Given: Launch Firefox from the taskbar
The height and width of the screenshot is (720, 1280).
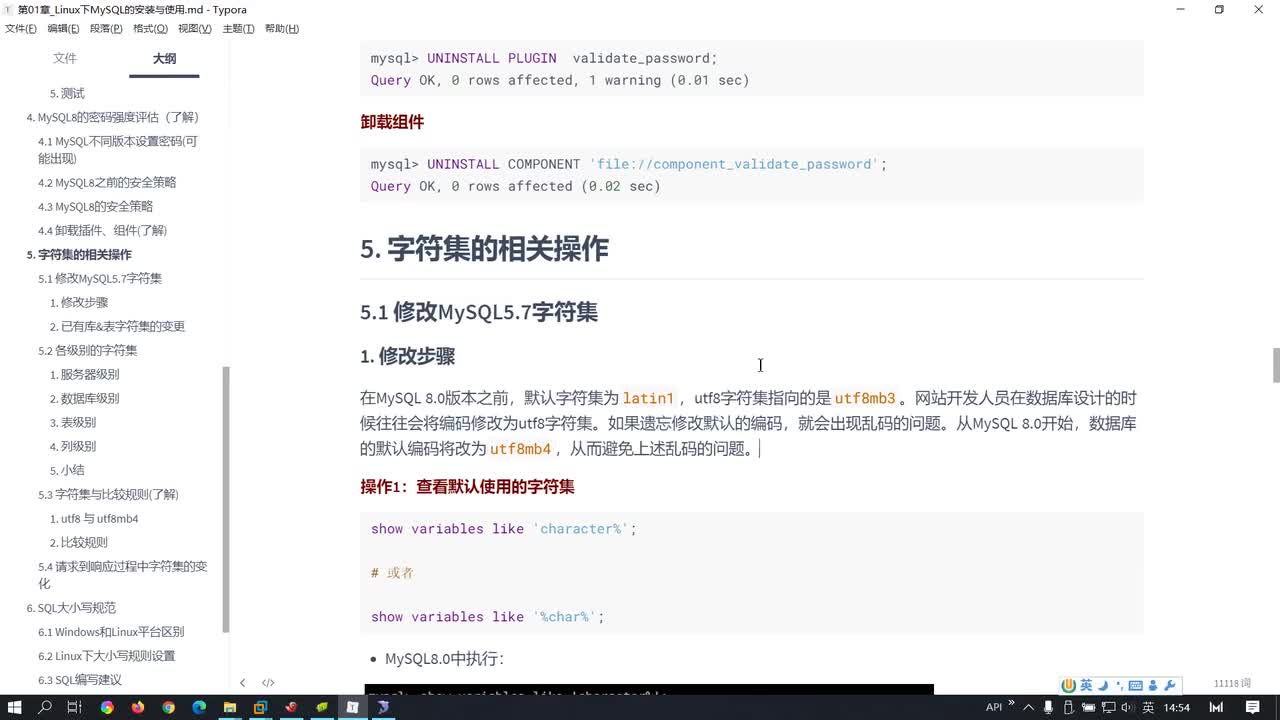Looking at the screenshot, I should click(x=137, y=707).
